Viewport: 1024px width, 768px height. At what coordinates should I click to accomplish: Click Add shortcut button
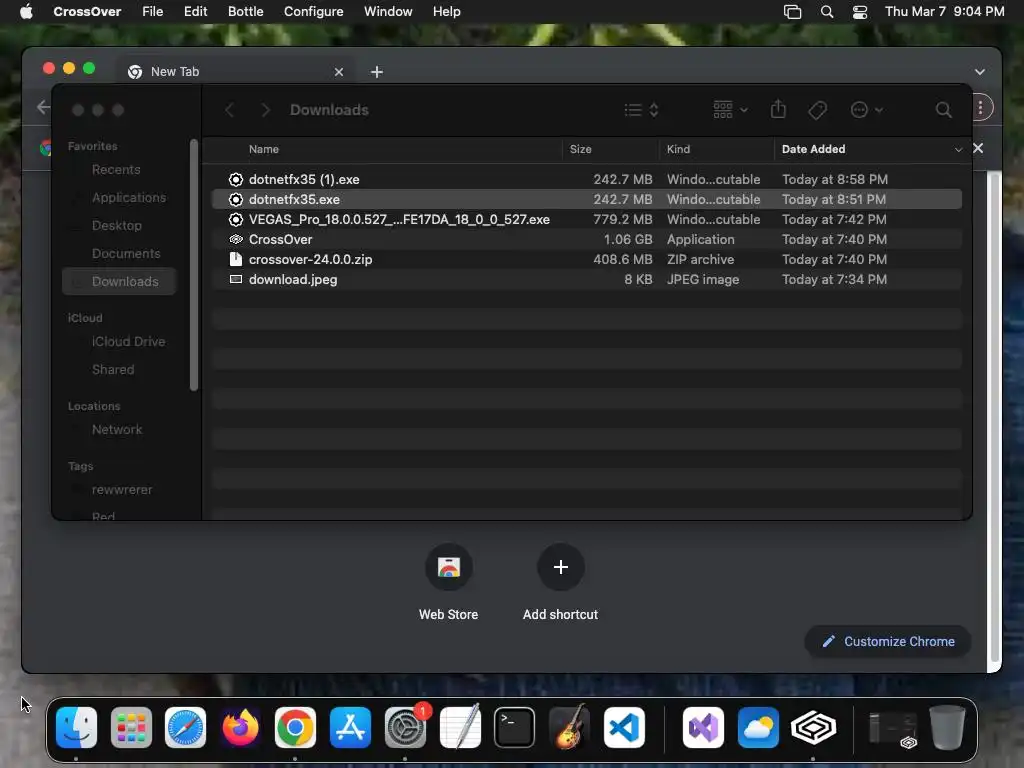[560, 583]
